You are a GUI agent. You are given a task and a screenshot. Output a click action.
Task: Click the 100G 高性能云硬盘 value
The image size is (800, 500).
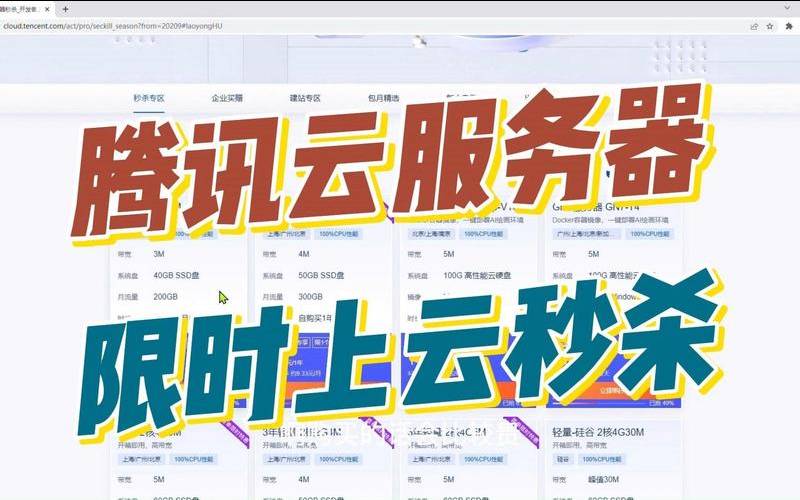[477, 276]
